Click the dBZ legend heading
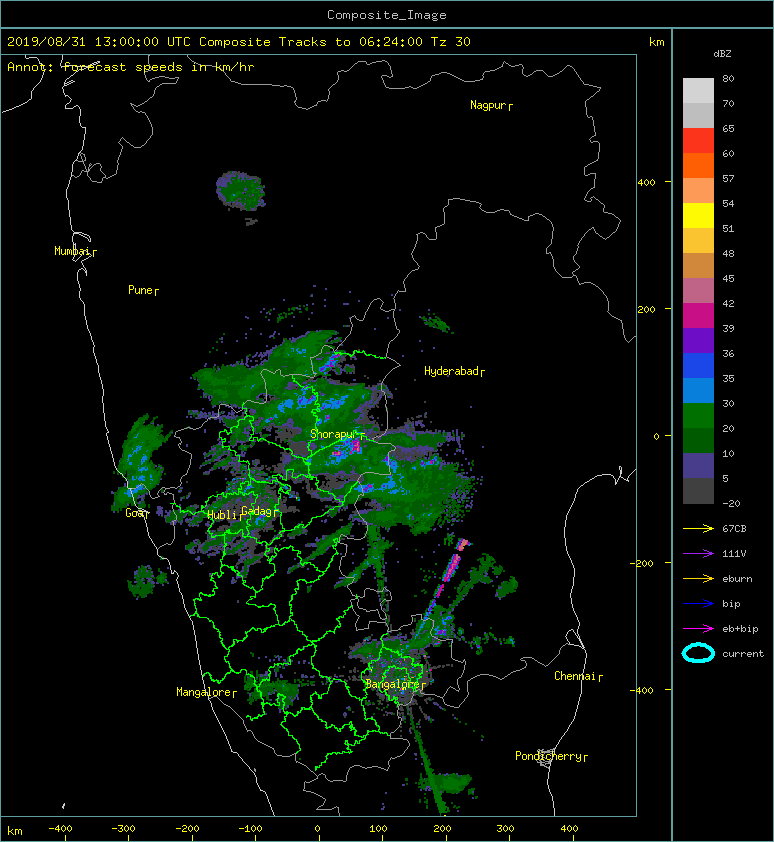The height and width of the screenshot is (842, 774). pyautogui.click(x=722, y=54)
